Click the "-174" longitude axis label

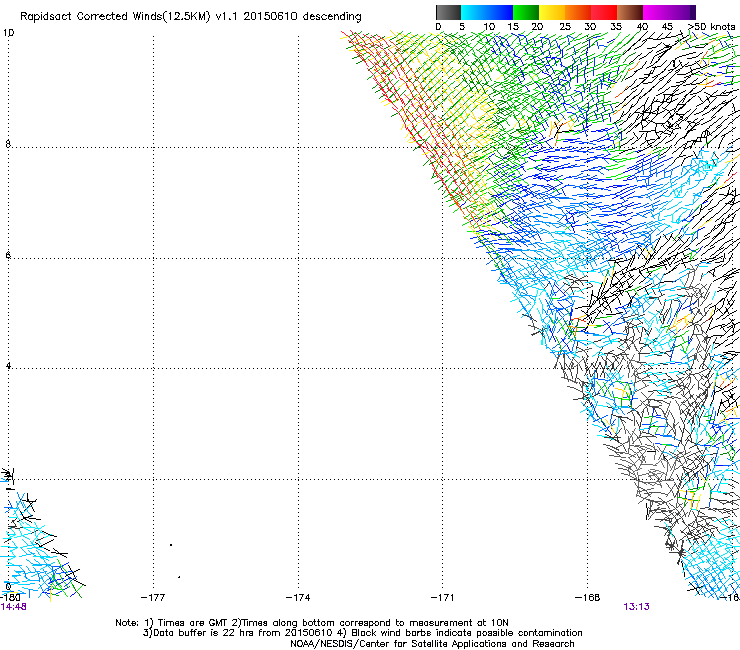point(298,598)
